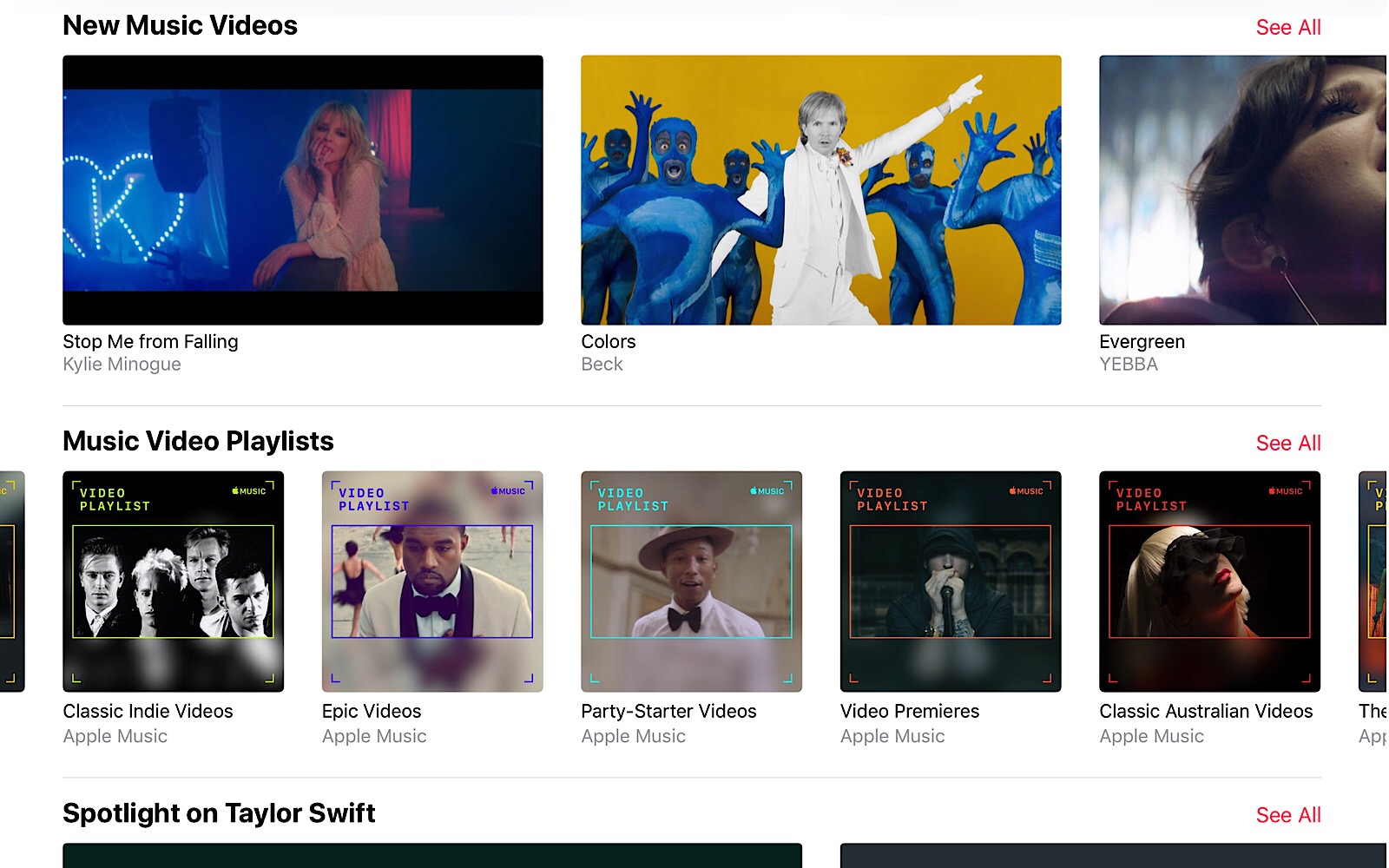Open the Classic Australian Videos playlist cover

(x=1210, y=582)
